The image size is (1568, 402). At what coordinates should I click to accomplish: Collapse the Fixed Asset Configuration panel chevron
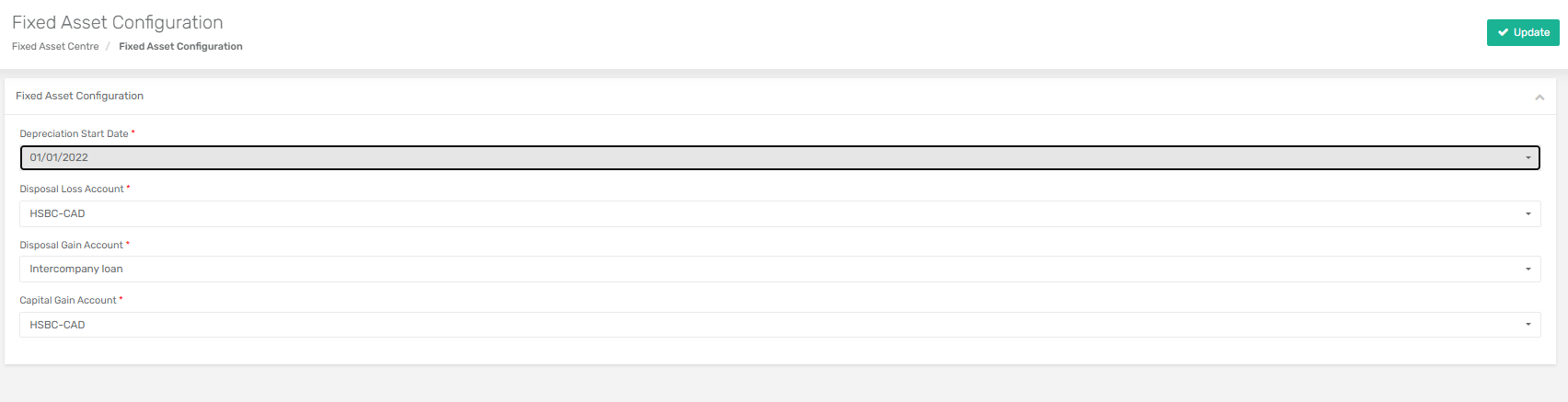pyautogui.click(x=1539, y=97)
